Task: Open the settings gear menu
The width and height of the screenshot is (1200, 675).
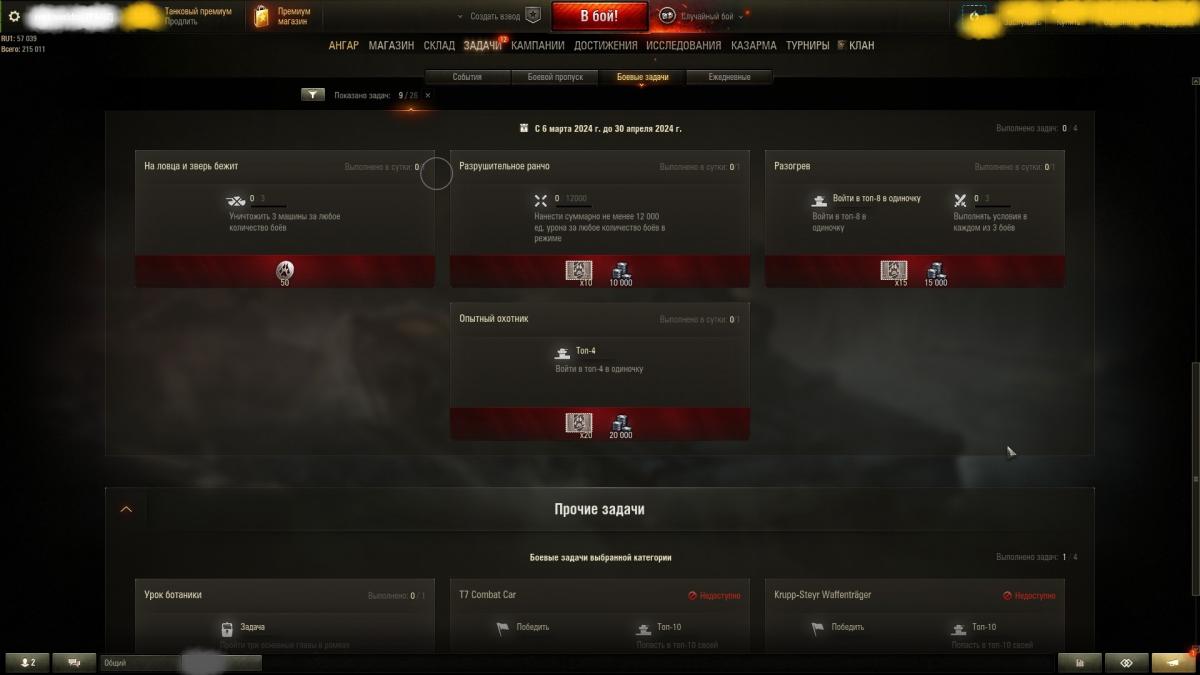Action: tap(14, 16)
